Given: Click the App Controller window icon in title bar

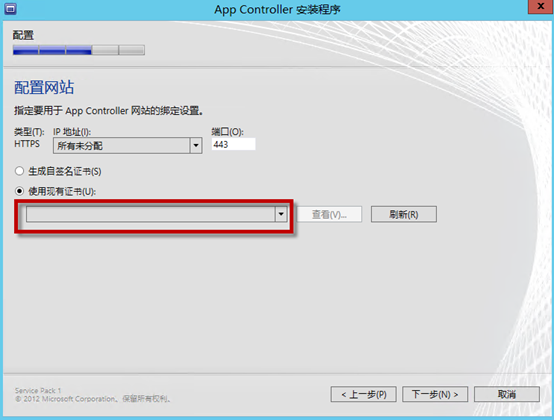Looking at the screenshot, I should coord(10,9).
